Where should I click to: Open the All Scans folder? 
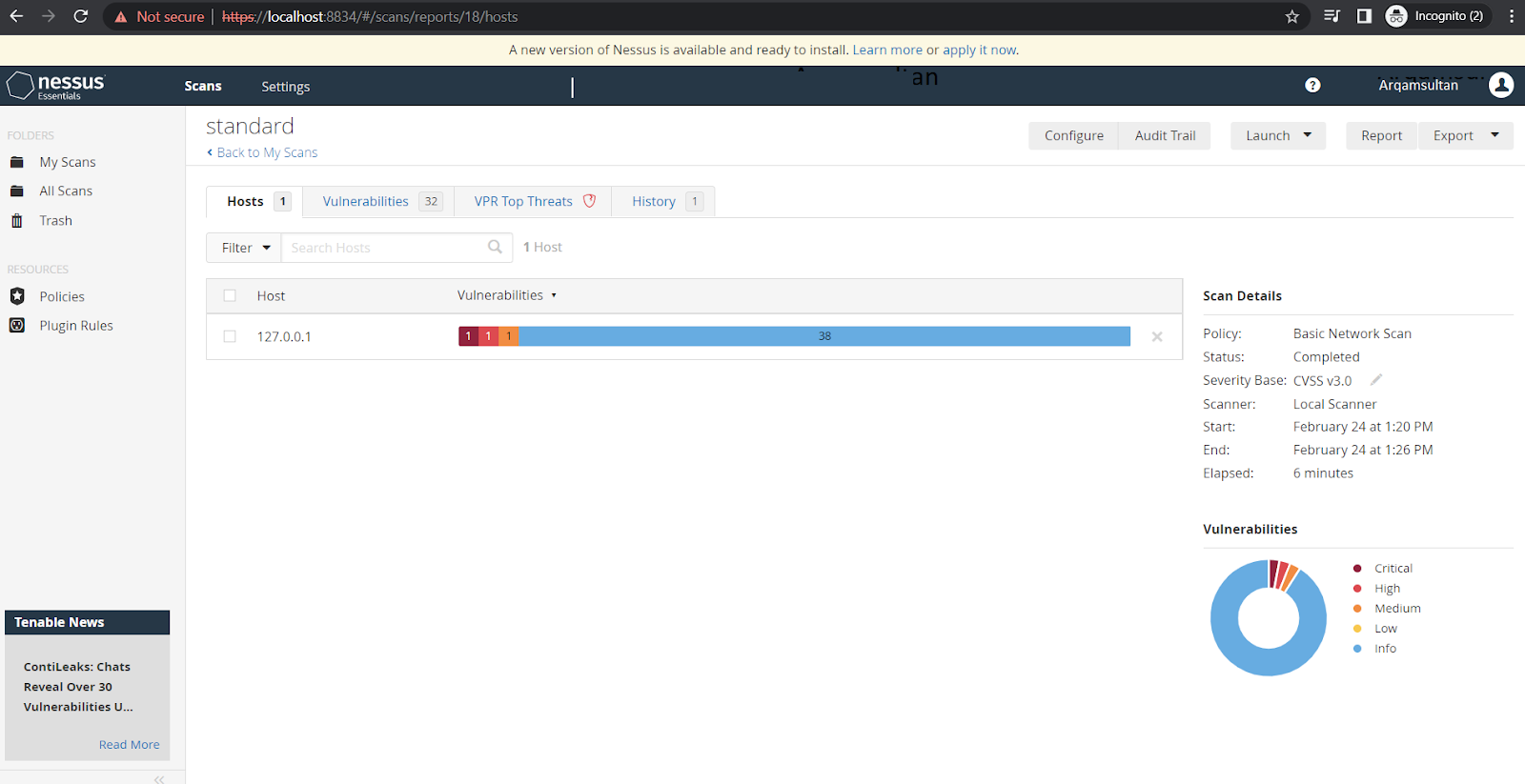tap(66, 191)
